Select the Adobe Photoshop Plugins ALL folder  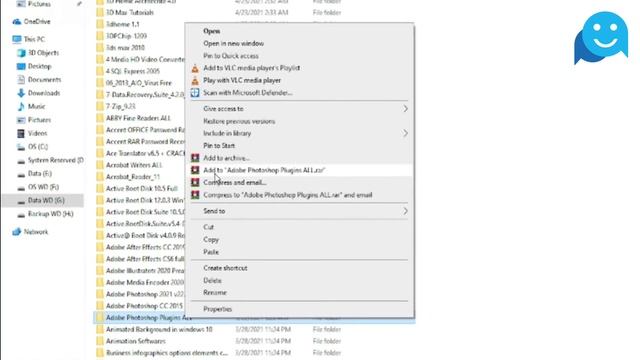pyautogui.click(x=149, y=318)
